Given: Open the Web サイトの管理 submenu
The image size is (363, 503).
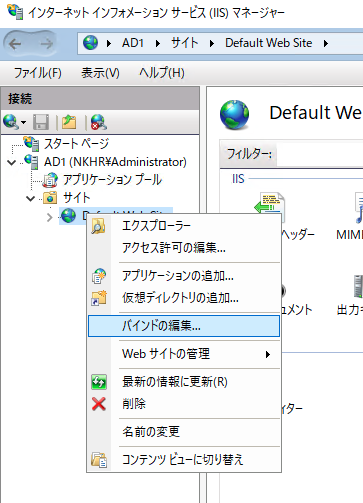Looking at the screenshot, I should (x=184, y=354).
